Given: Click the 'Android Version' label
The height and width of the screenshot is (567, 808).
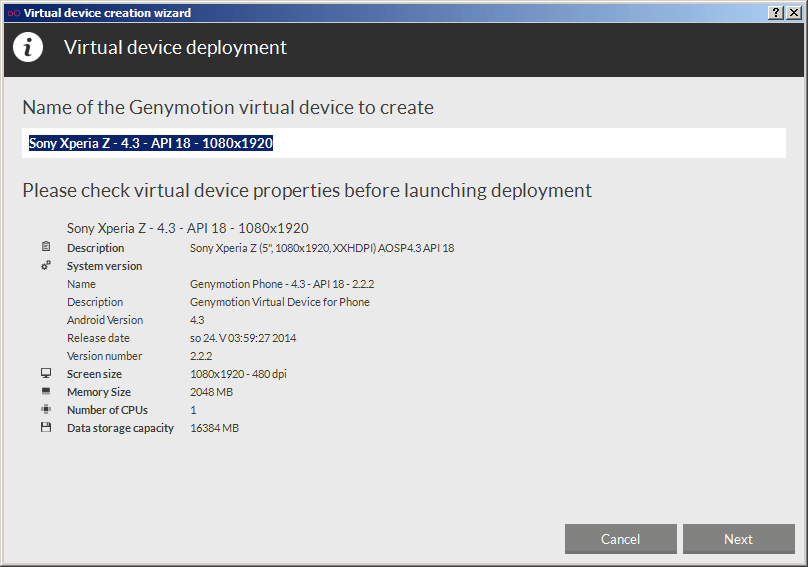Looking at the screenshot, I should point(105,320).
